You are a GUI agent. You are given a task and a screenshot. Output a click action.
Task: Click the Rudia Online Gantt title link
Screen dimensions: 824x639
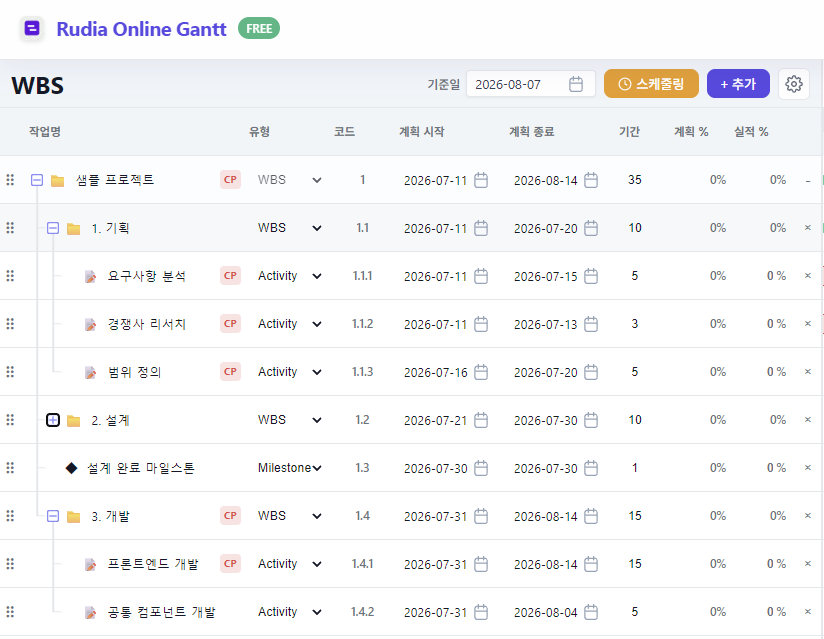(x=141, y=29)
